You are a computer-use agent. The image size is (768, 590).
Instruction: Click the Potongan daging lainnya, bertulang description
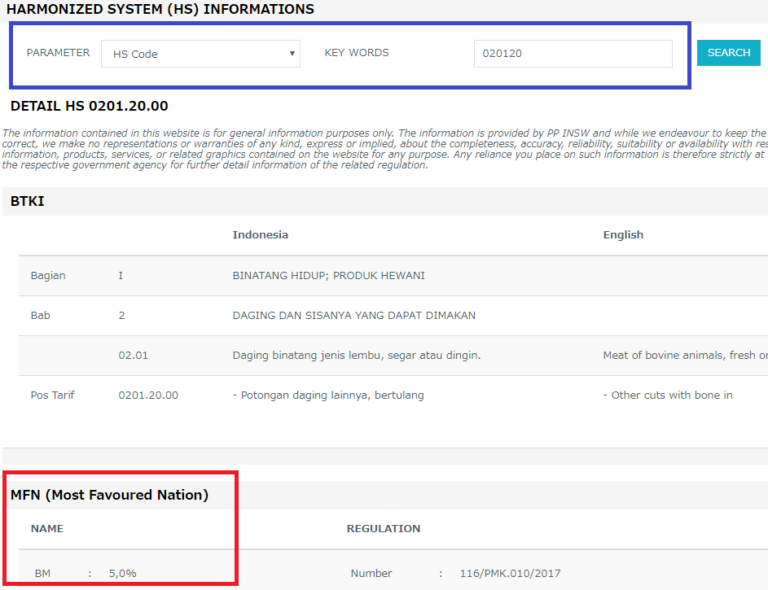[328, 395]
